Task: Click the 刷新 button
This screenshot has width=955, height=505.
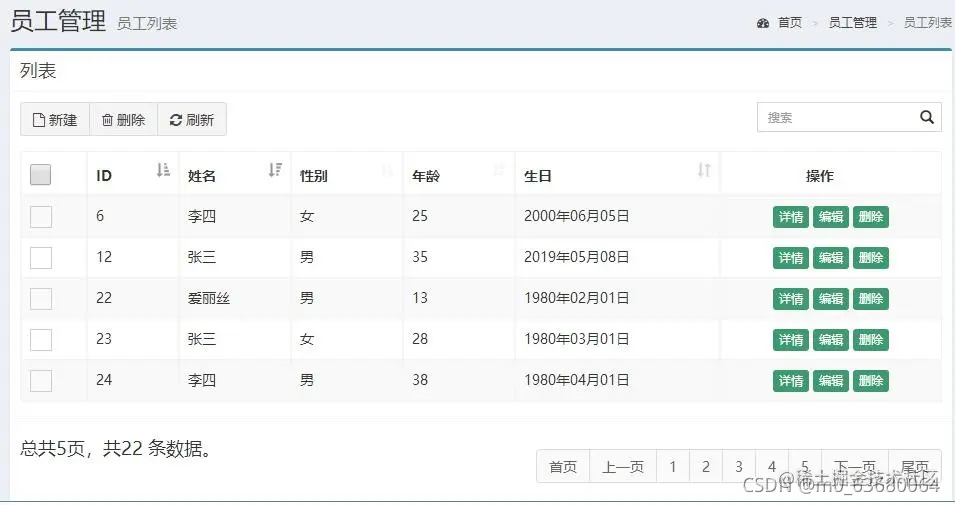Action: click(x=192, y=119)
